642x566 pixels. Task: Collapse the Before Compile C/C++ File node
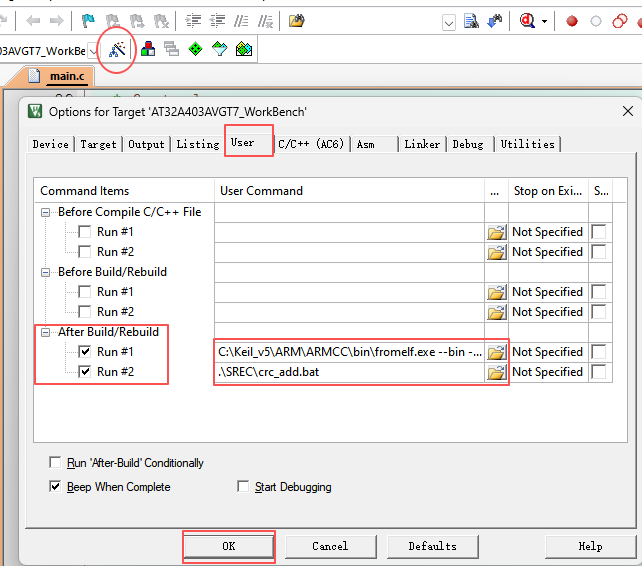(x=45, y=212)
